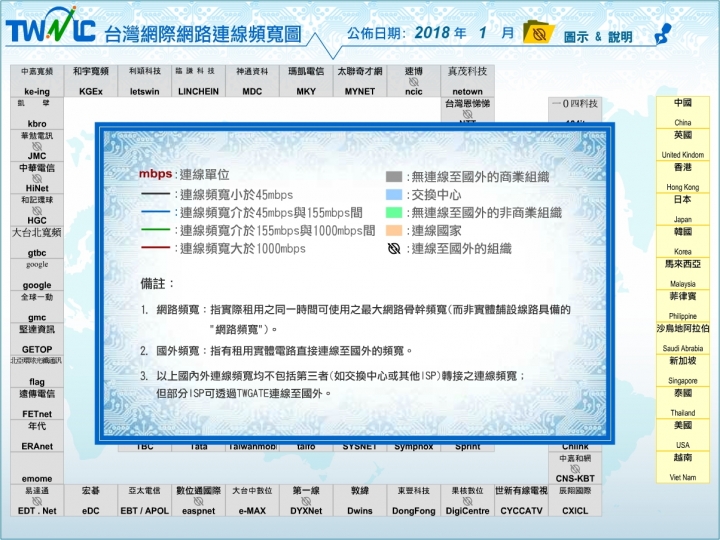Select the DongFong 東豐科技 cell
Screen dimensions: 720x540
[x=414, y=501]
